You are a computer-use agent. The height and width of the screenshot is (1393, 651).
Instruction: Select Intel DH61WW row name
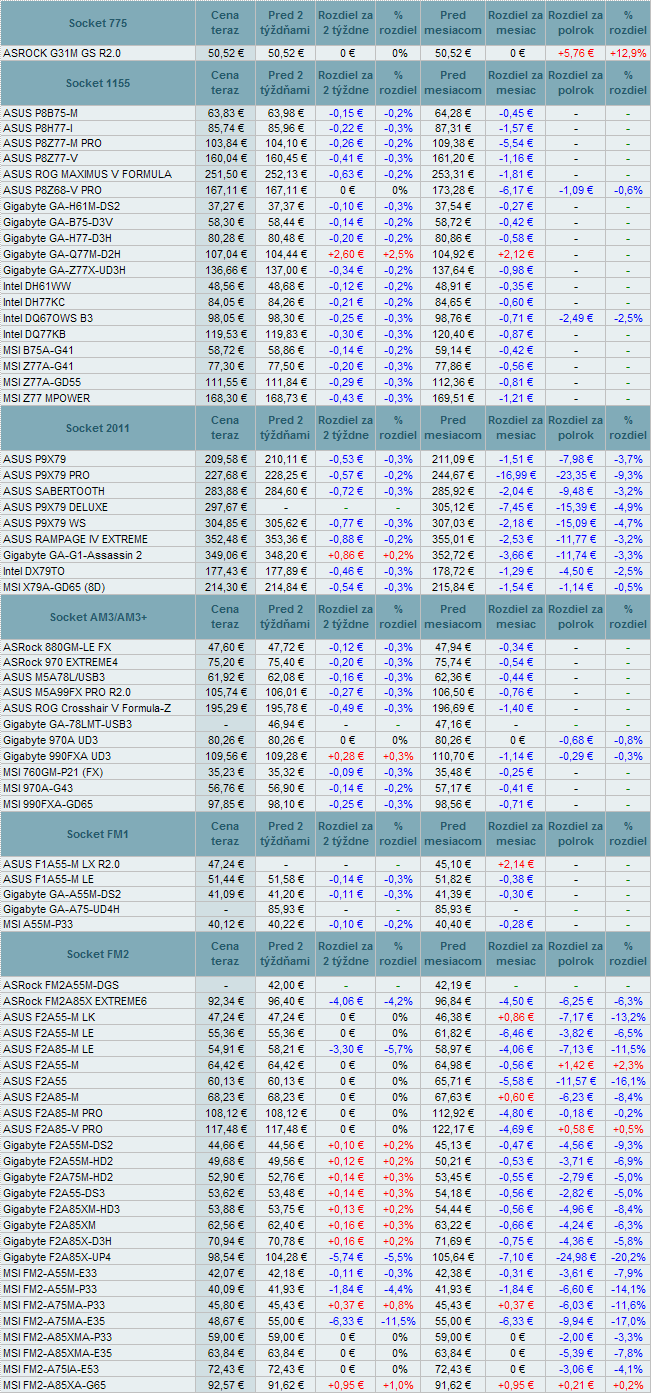[x=36, y=286]
